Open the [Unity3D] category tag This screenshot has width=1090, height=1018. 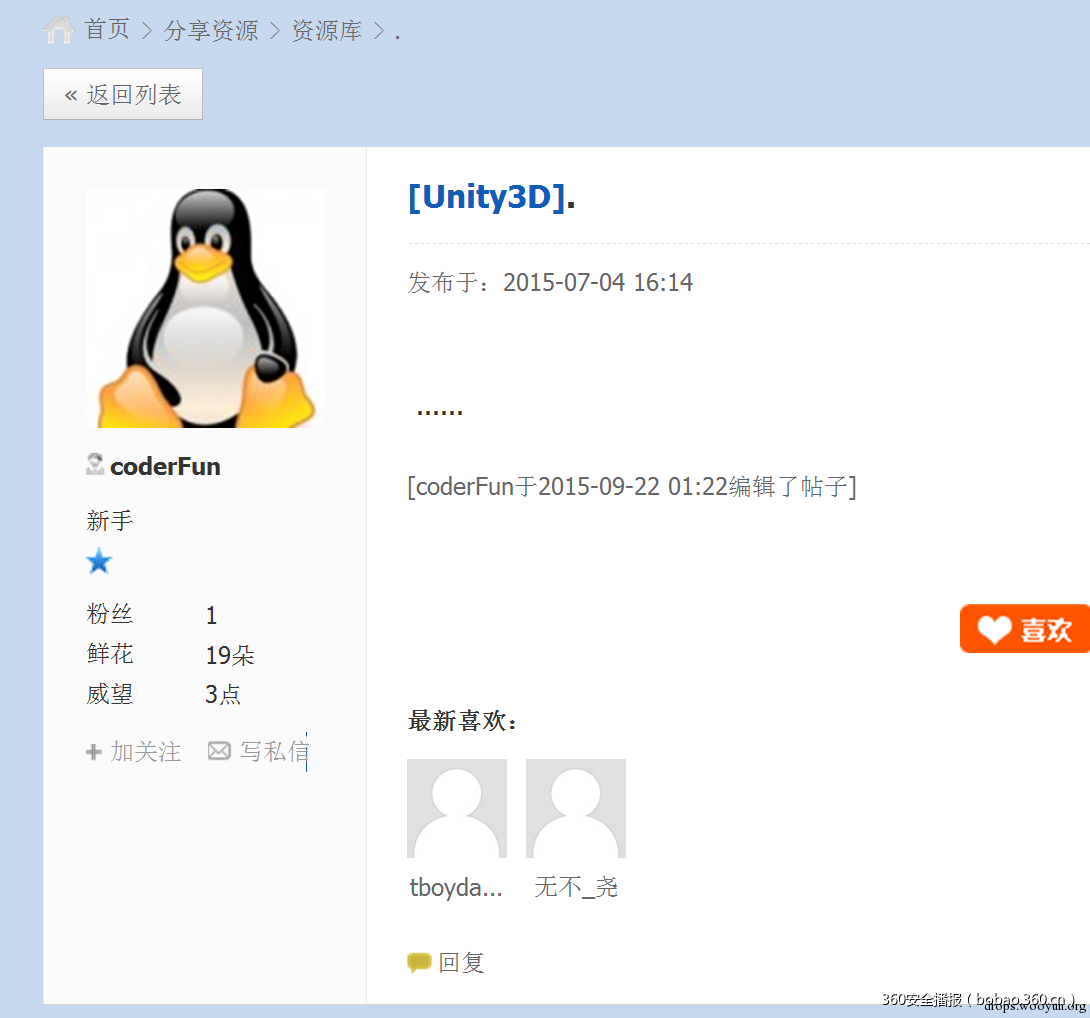pyautogui.click(x=487, y=197)
